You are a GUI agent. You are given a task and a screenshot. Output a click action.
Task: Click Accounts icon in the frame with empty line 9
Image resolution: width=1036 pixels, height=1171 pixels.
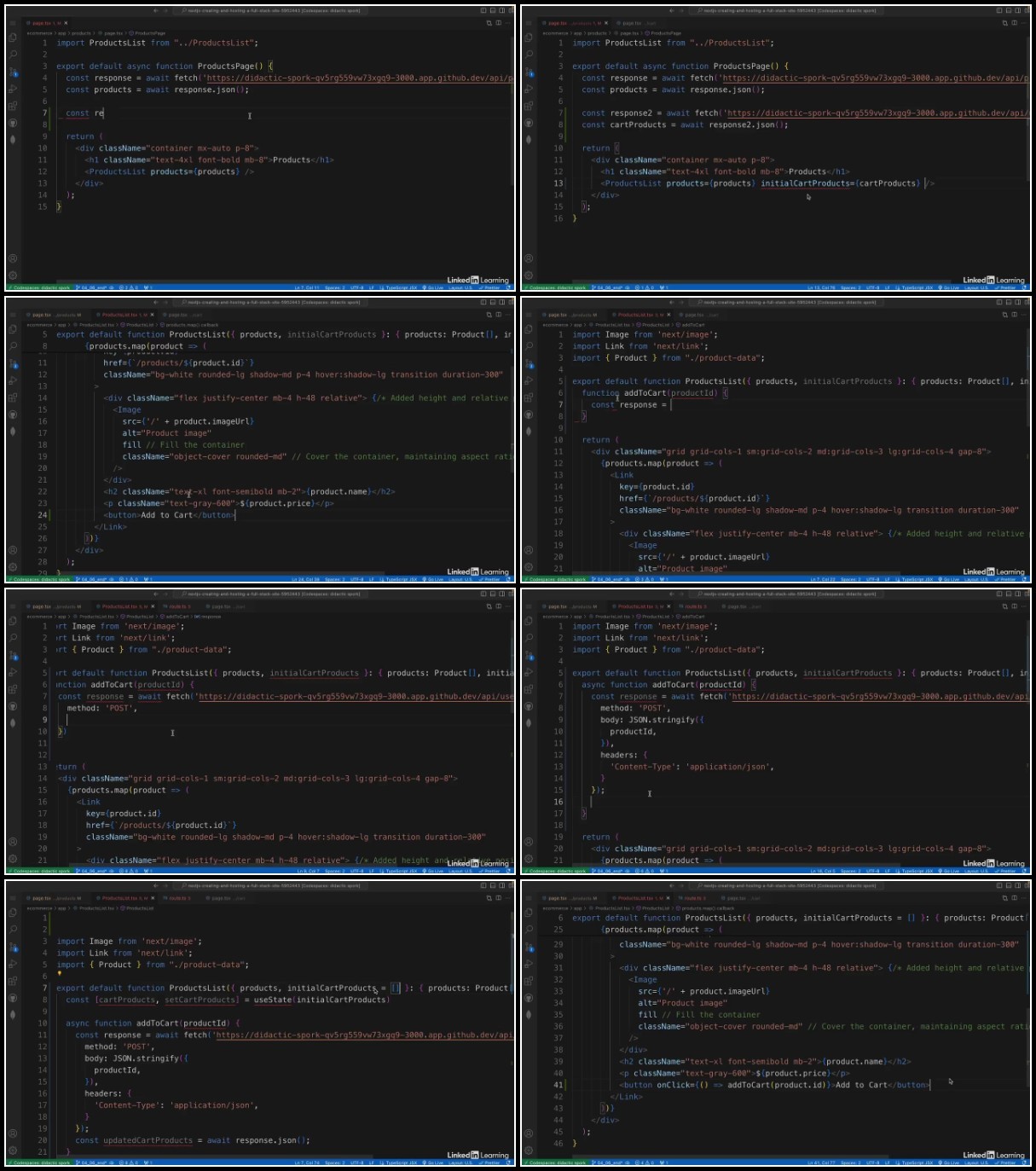pyautogui.click(x=13, y=842)
